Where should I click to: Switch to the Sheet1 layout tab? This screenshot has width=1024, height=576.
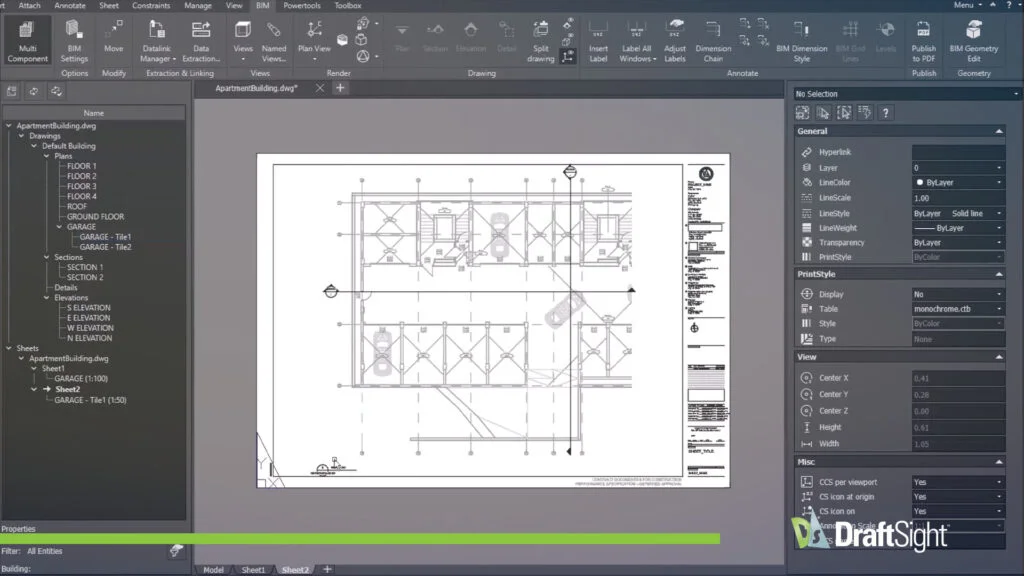point(253,570)
